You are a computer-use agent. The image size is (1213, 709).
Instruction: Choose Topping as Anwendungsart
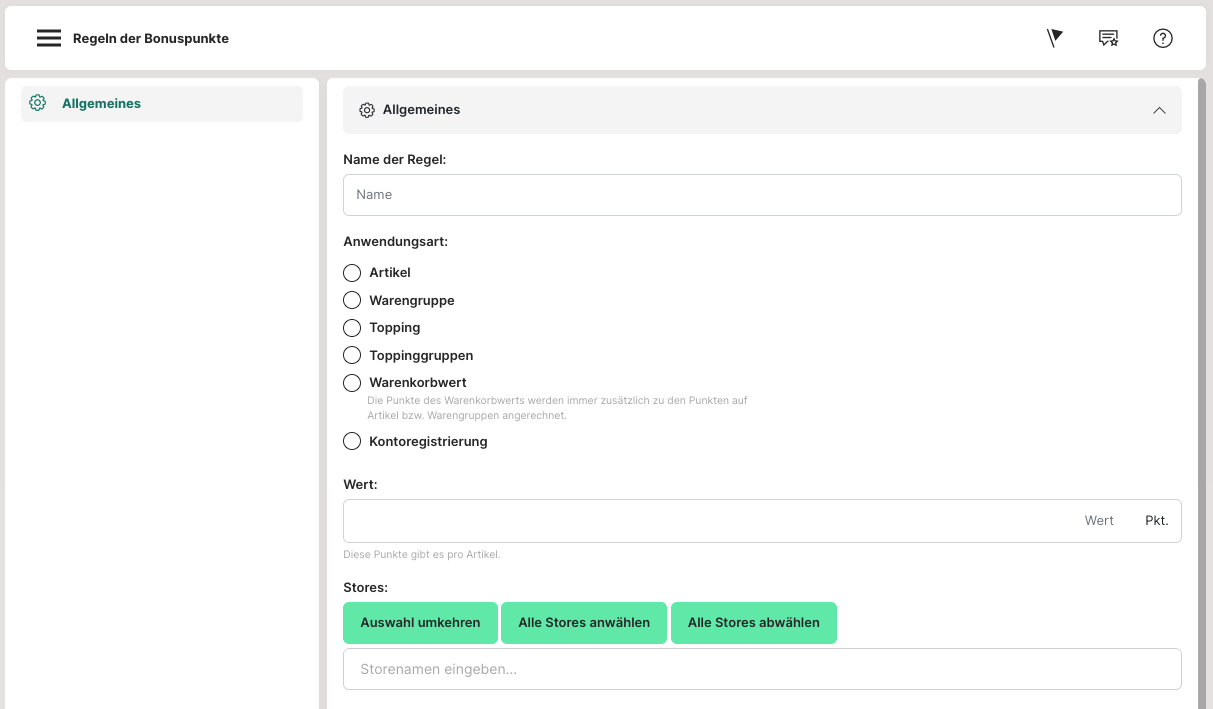click(352, 328)
